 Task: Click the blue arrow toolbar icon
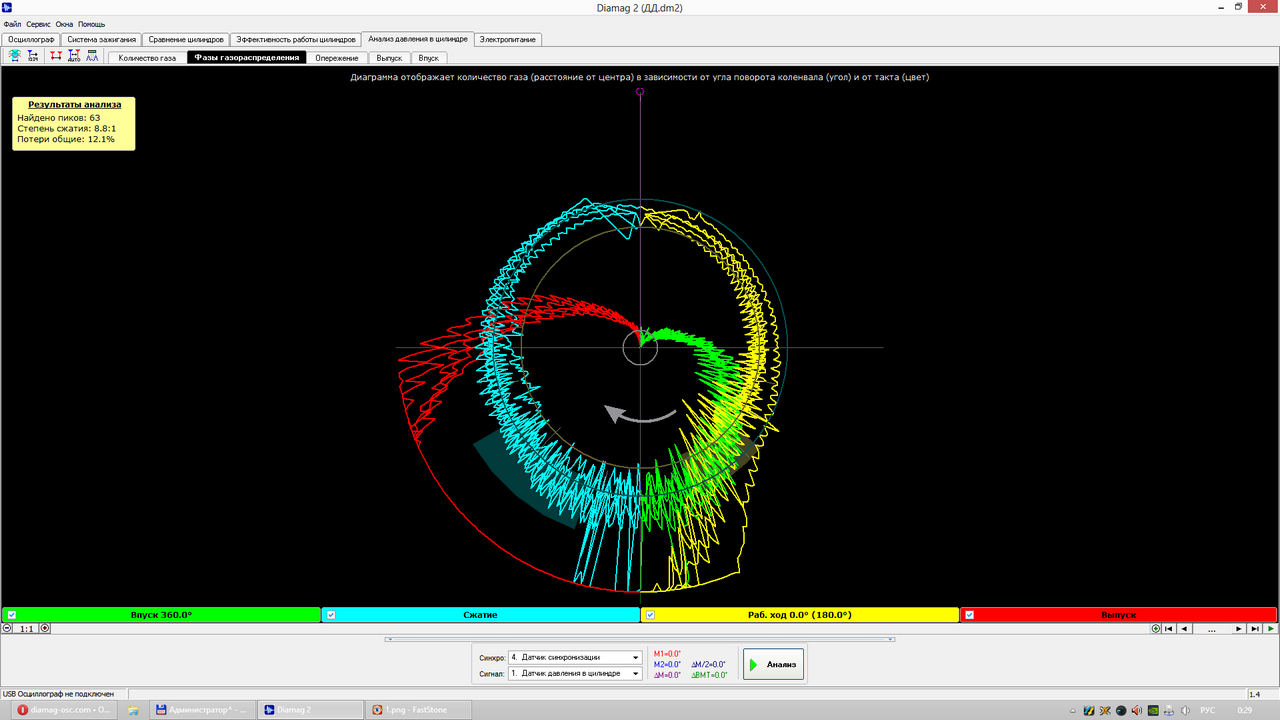[x=33, y=57]
